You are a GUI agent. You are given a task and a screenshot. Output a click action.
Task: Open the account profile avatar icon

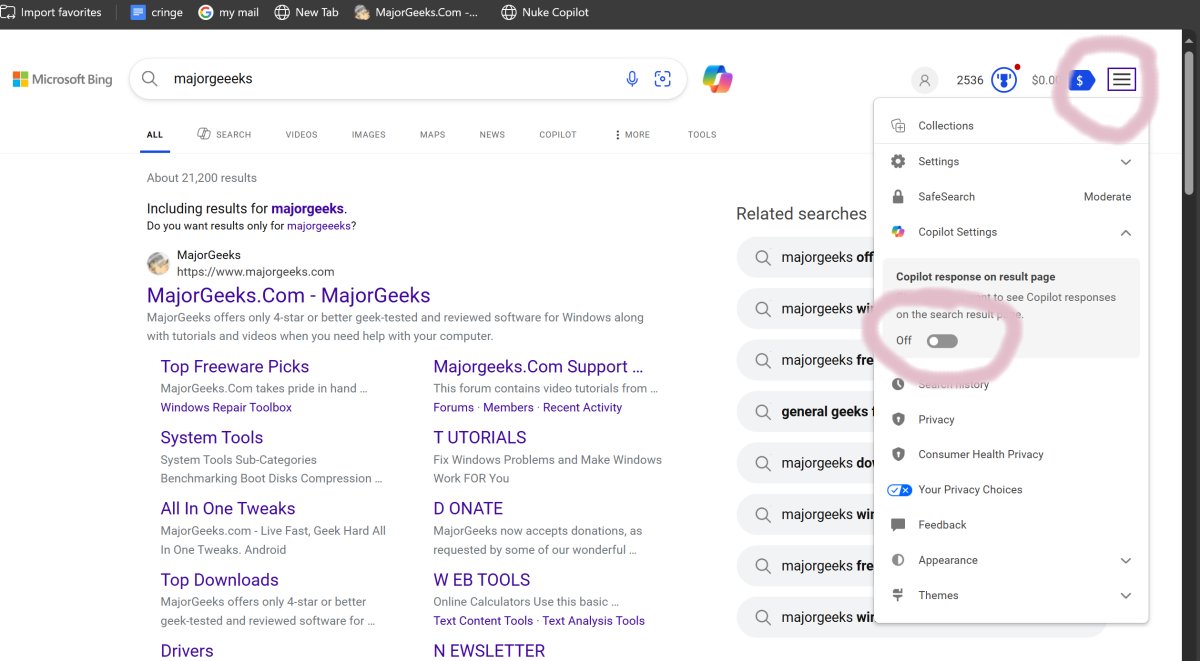tap(925, 80)
